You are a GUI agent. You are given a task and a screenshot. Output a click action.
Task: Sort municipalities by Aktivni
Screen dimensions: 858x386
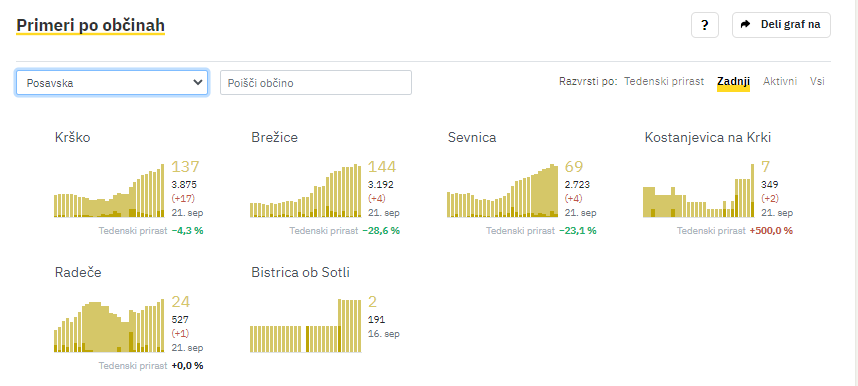click(780, 82)
